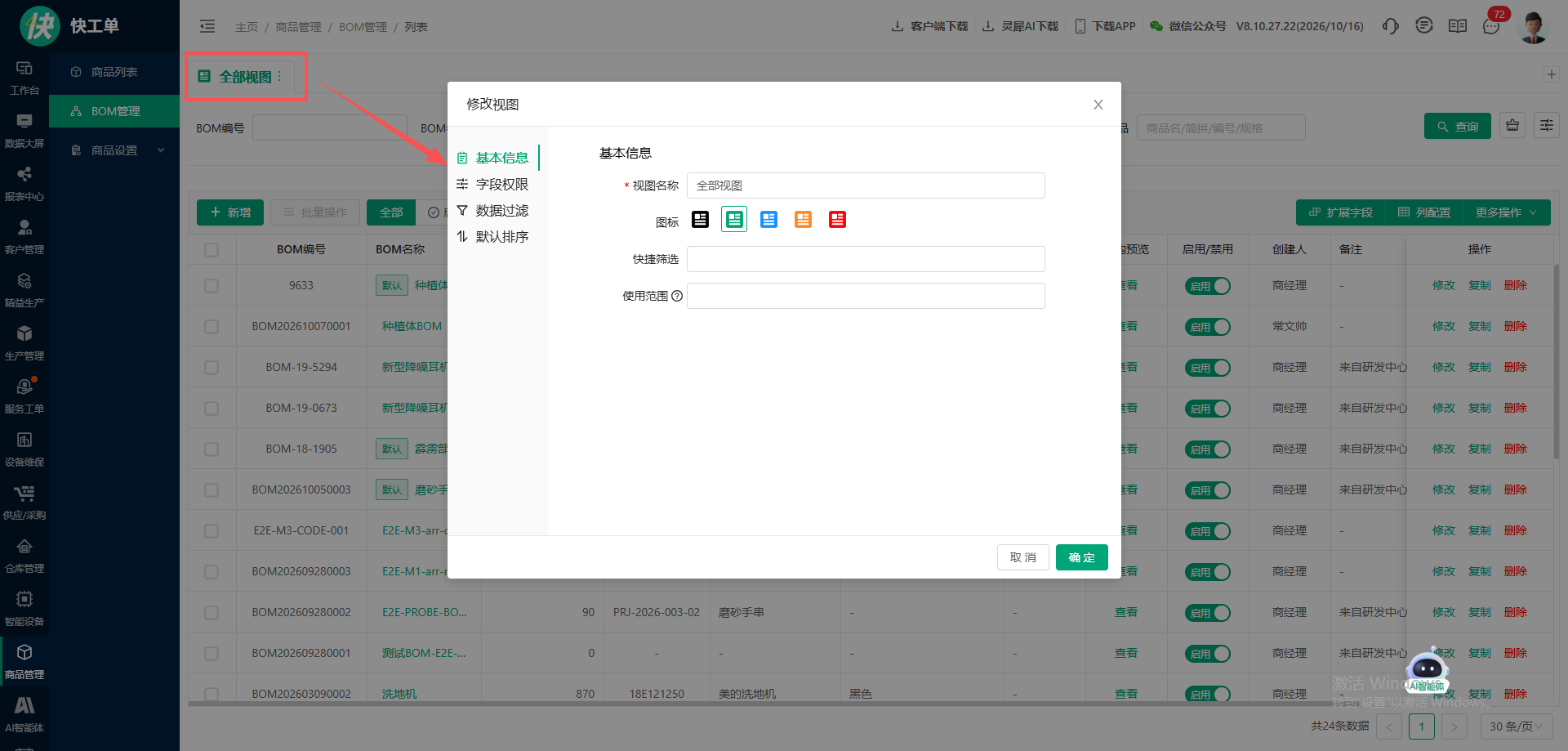1568x751 pixels.
Task: Choose the green view icon option
Action: coord(734,219)
